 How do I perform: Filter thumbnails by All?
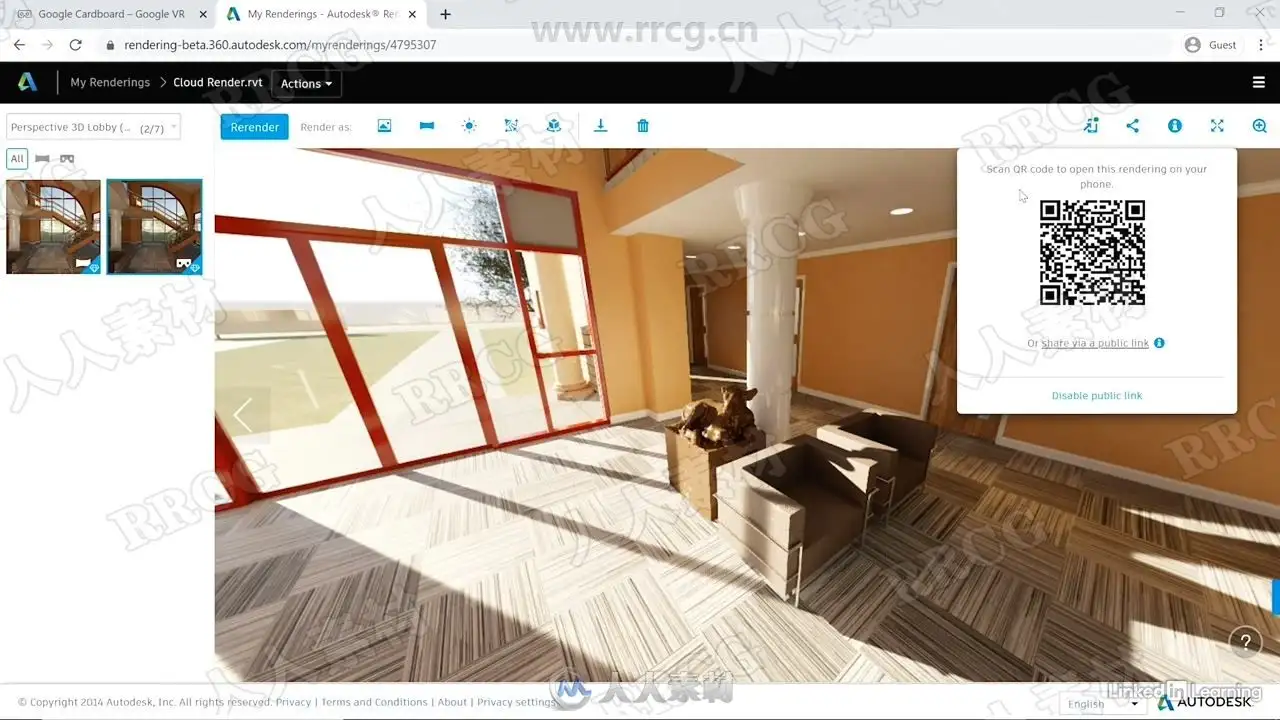click(x=17, y=159)
